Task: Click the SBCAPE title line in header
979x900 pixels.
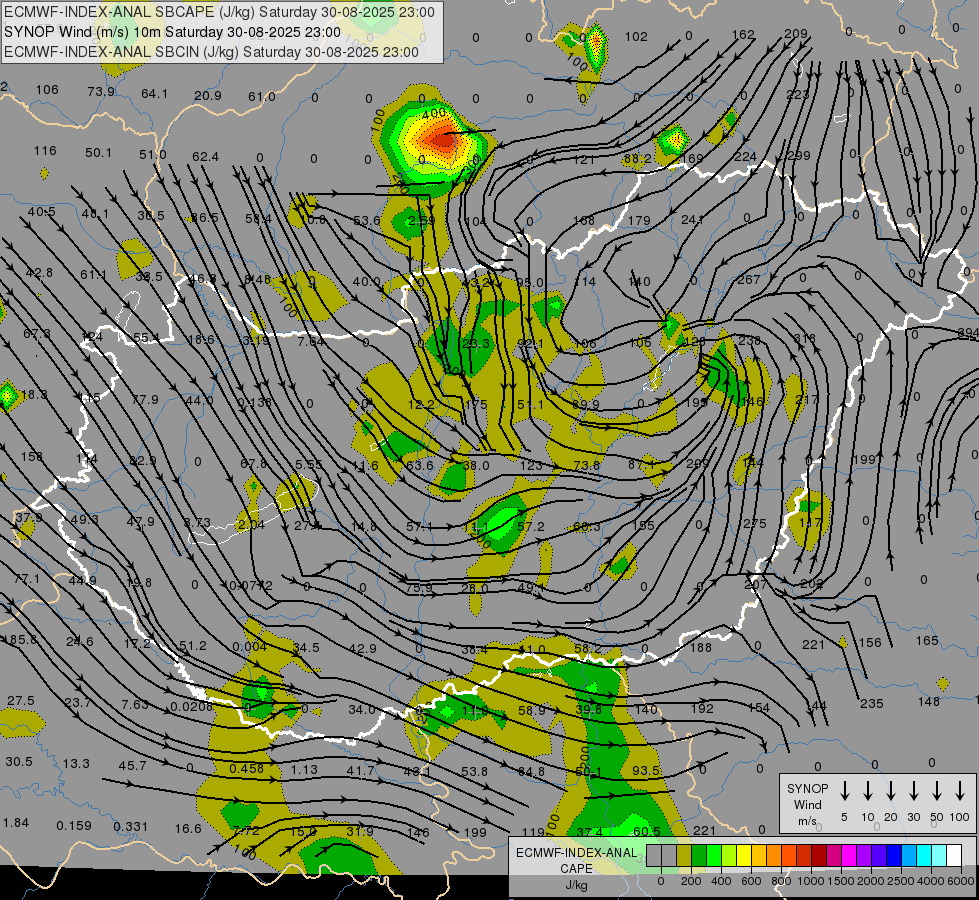Action: coord(219,12)
